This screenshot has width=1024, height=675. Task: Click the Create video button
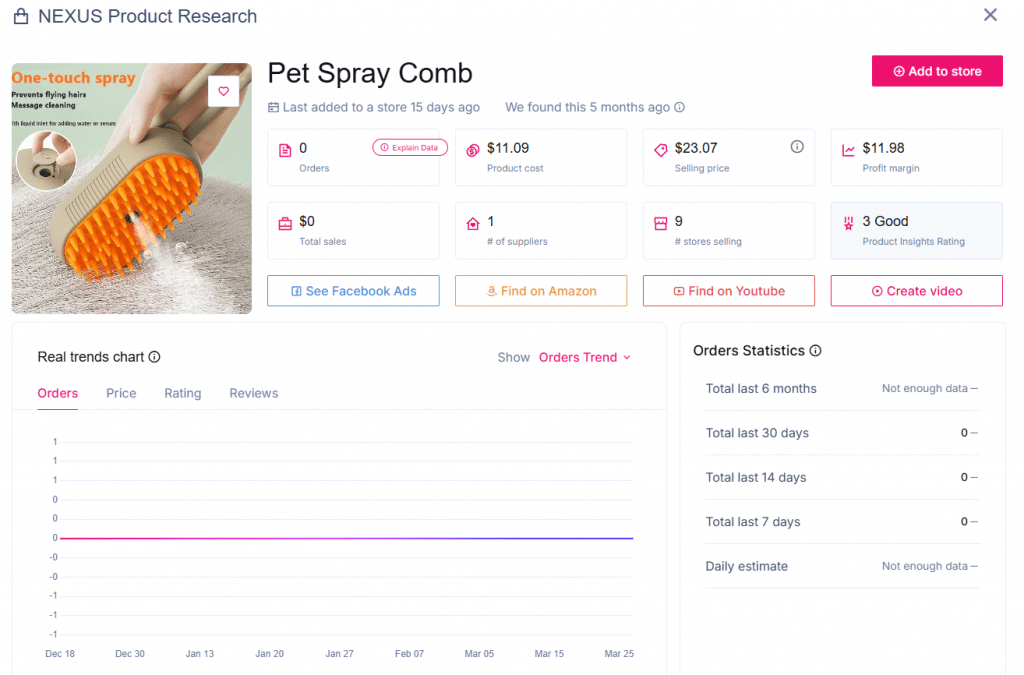(x=916, y=291)
